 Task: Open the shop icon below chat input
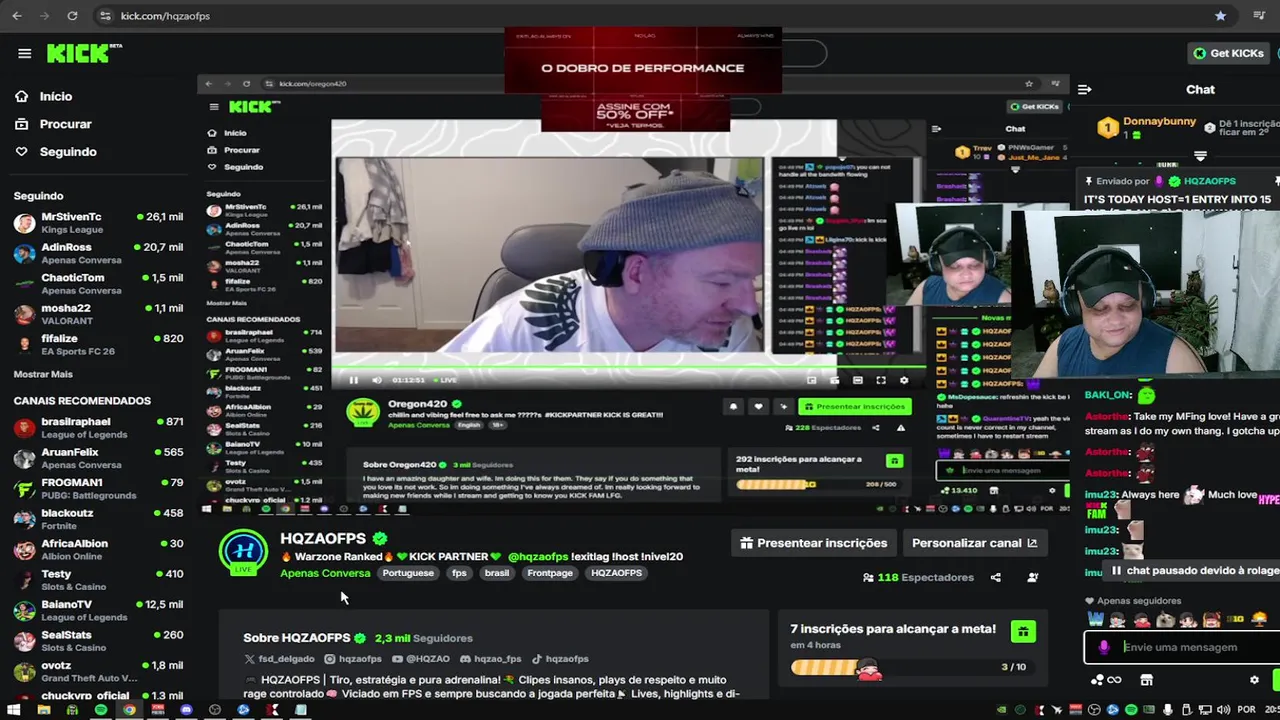pos(1146,680)
